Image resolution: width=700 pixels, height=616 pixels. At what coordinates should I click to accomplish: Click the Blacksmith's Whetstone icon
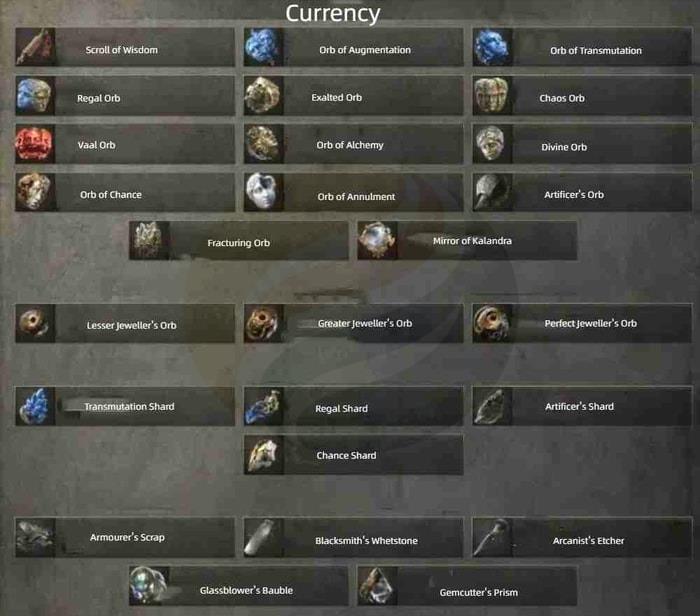[264, 537]
